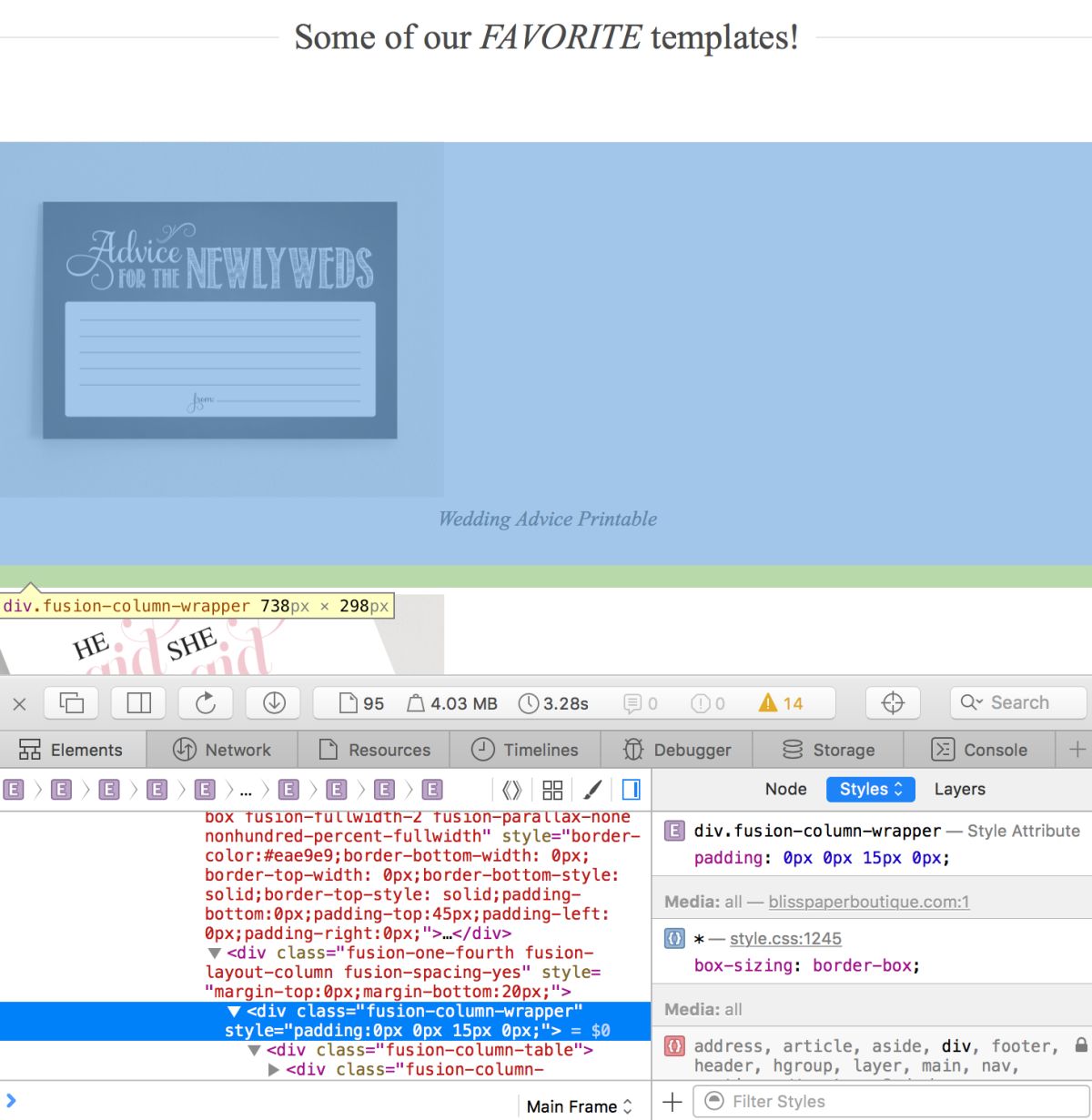Focus the Filter Styles field
1092x1120 pixels.
coord(892,1102)
